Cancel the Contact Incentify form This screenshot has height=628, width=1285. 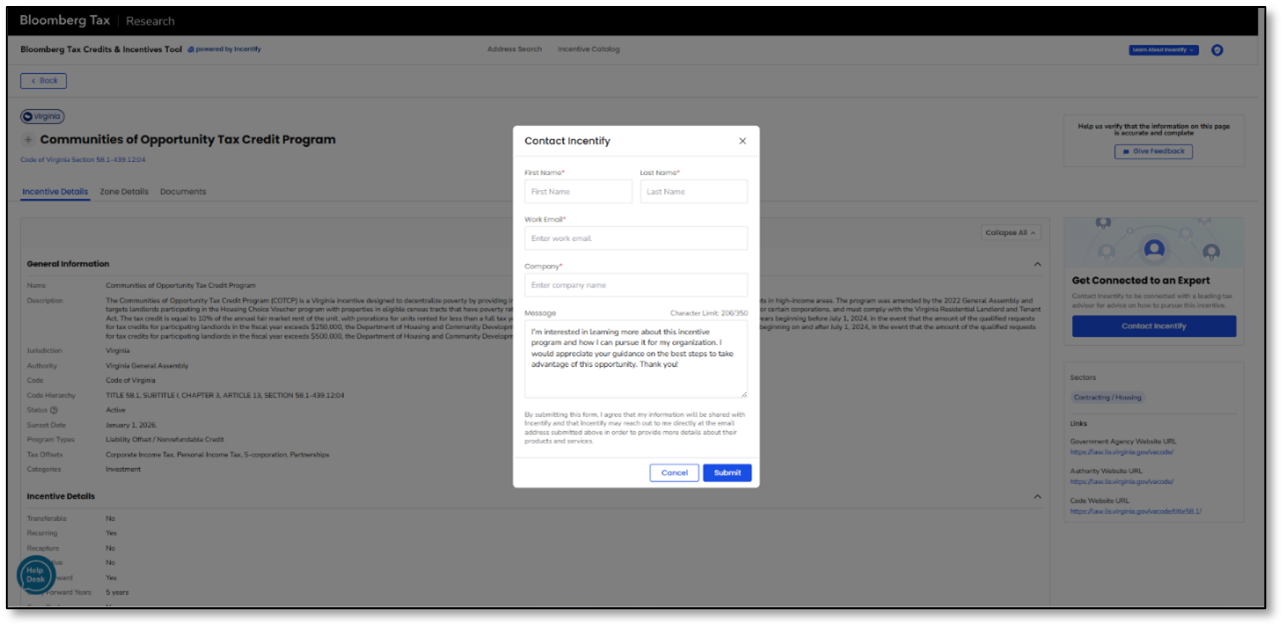[x=674, y=473]
